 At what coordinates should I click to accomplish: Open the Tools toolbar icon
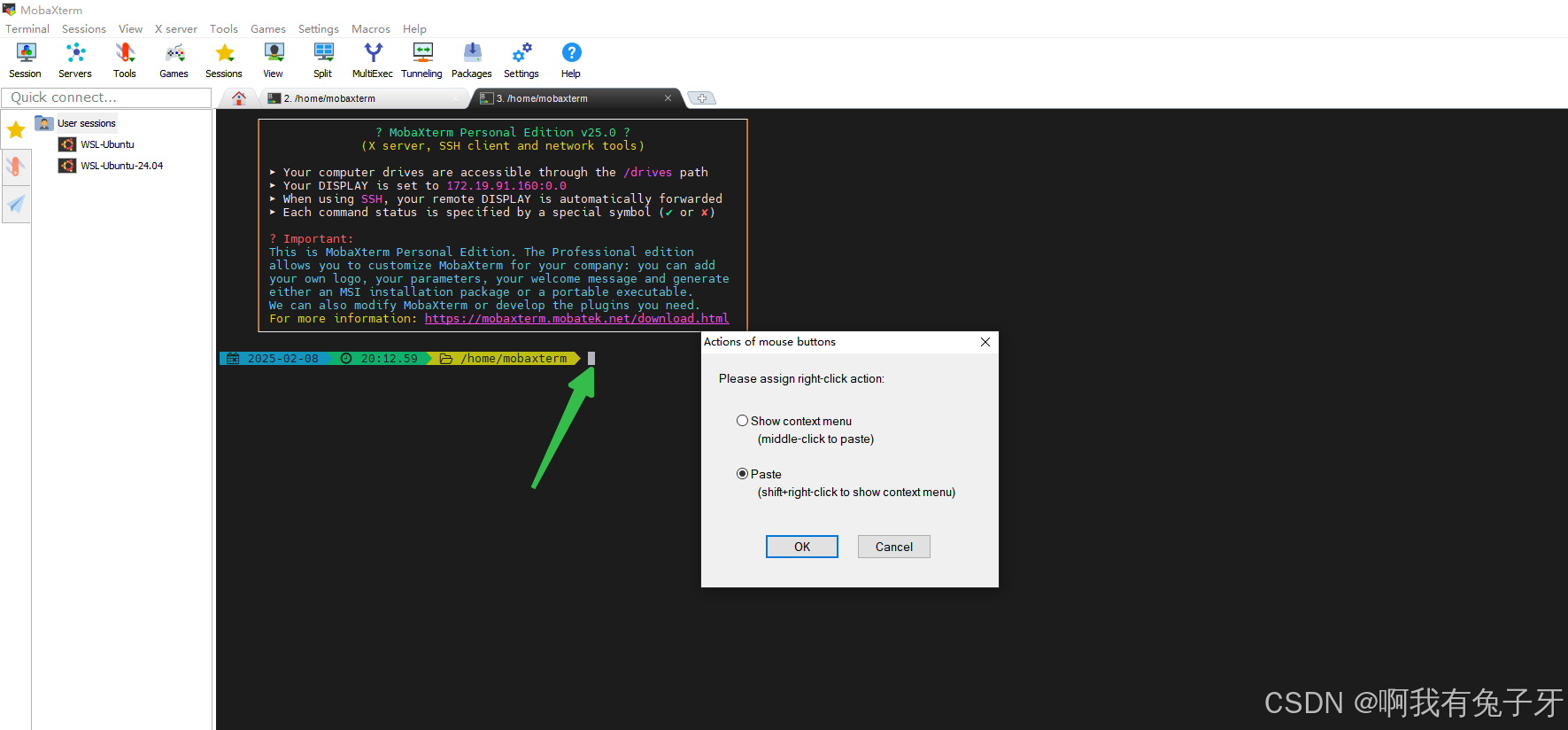(x=125, y=53)
